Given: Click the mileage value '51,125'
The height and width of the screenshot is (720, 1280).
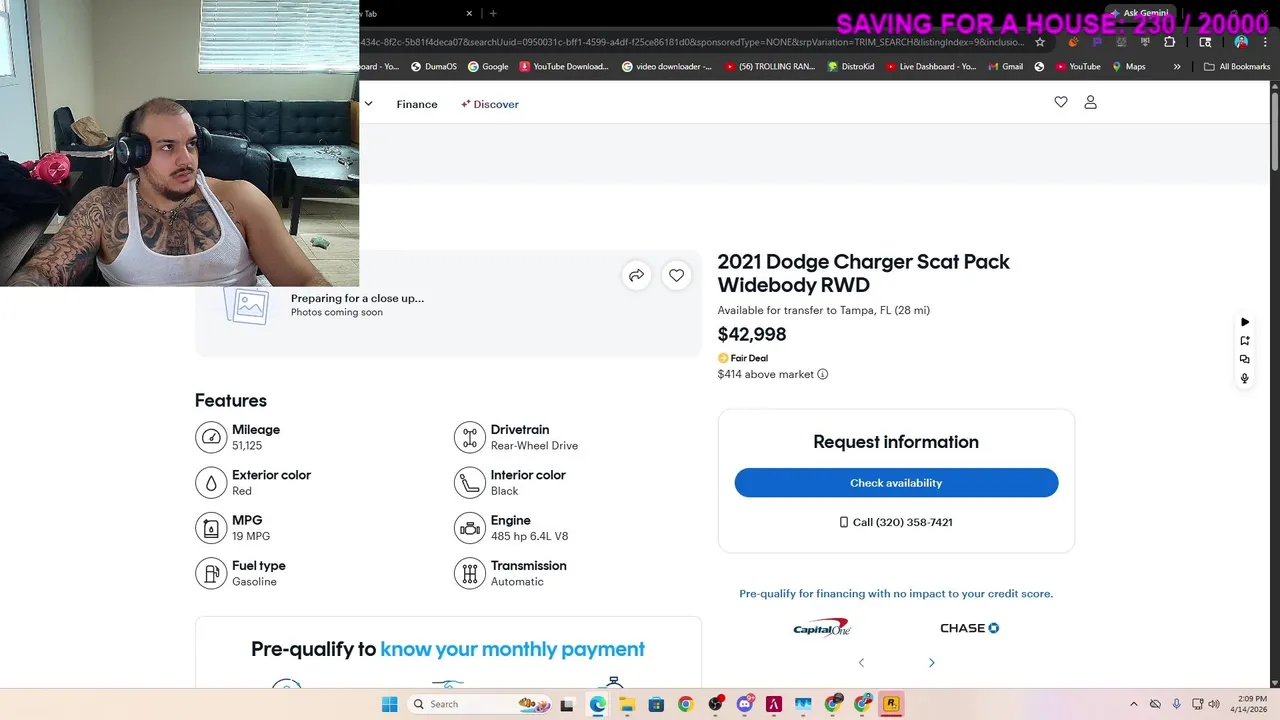Looking at the screenshot, I should point(247,446).
